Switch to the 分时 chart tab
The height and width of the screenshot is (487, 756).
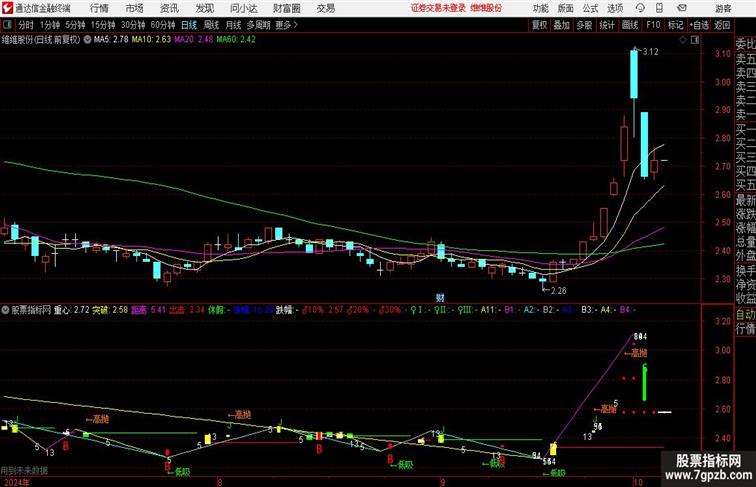pos(26,25)
